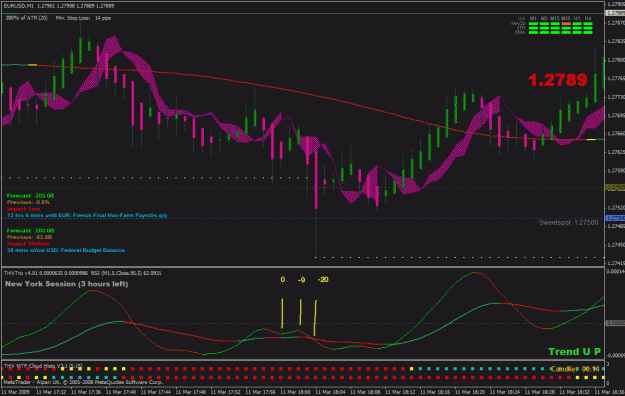Click the 'Impact: Low' news label
Viewport: 625px width, 396px height.
[x=24, y=209]
